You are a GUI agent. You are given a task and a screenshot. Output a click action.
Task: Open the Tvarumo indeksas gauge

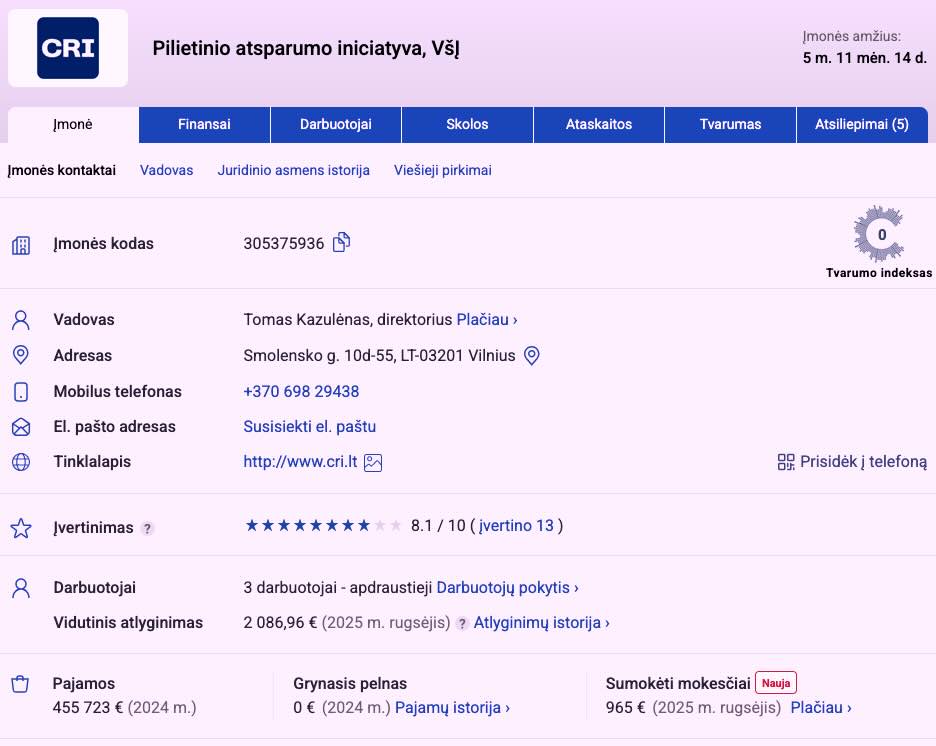coord(879,235)
